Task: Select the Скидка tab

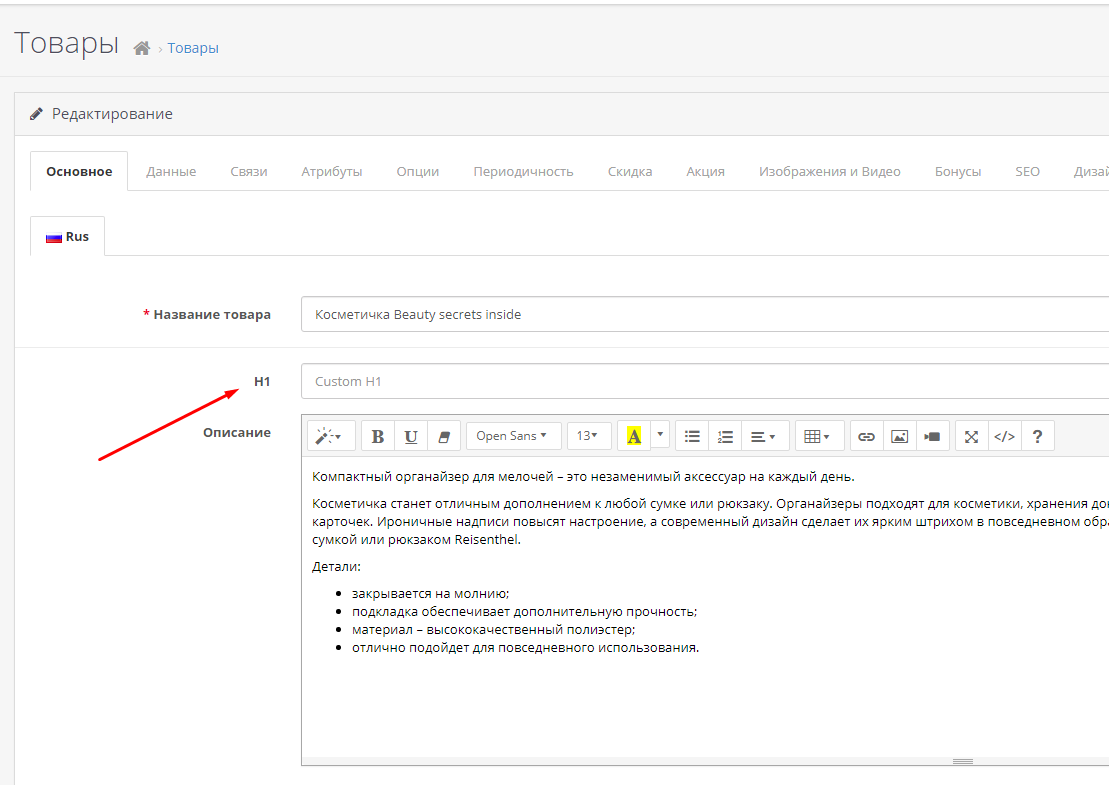Action: [630, 171]
